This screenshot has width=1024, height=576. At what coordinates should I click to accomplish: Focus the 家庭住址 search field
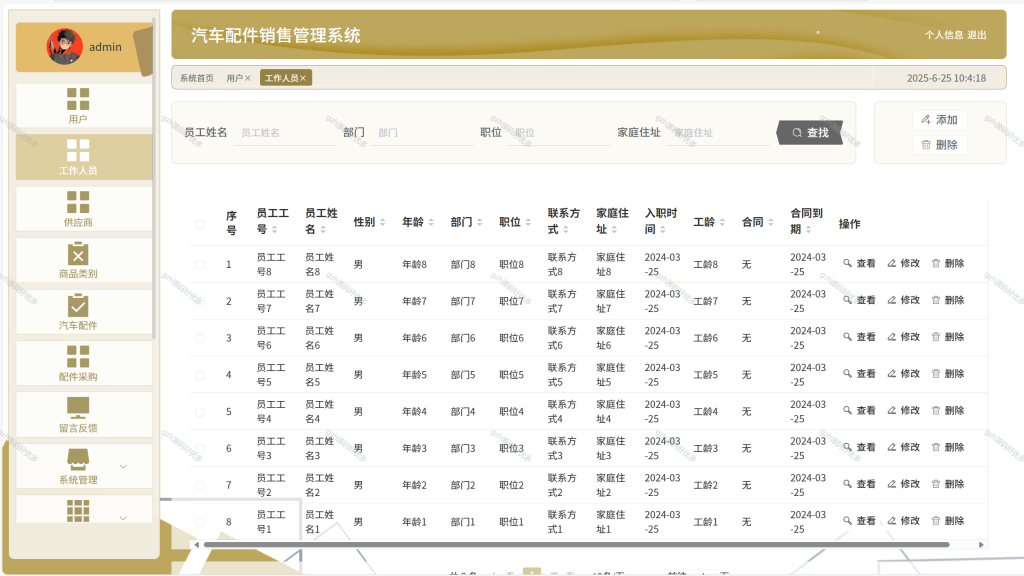click(x=719, y=133)
